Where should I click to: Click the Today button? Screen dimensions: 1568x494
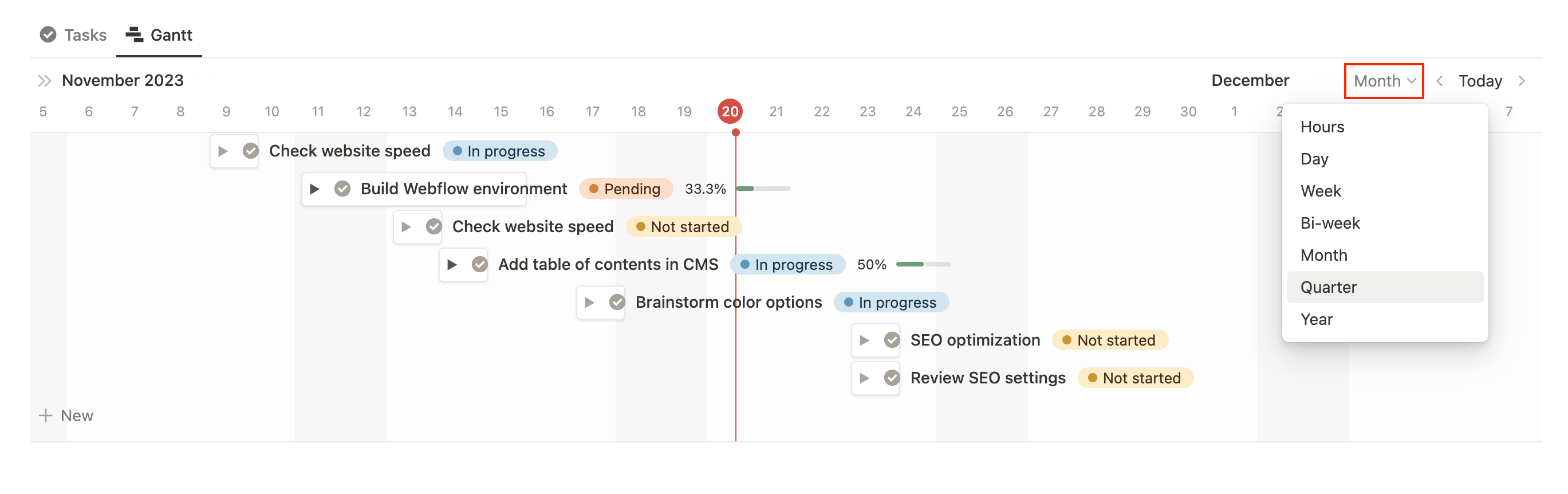(1480, 80)
